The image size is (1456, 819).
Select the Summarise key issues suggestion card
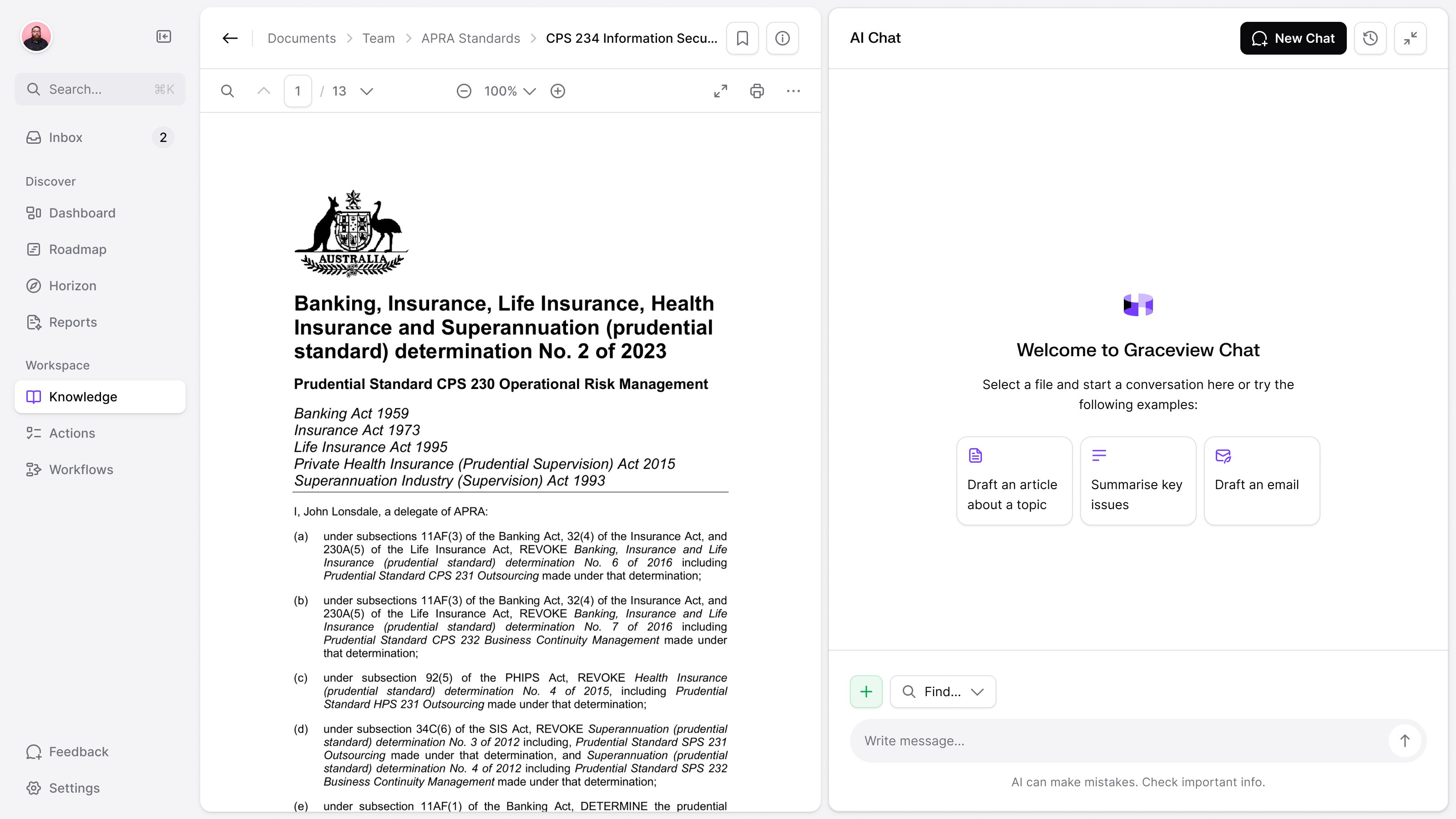pyautogui.click(x=1138, y=480)
